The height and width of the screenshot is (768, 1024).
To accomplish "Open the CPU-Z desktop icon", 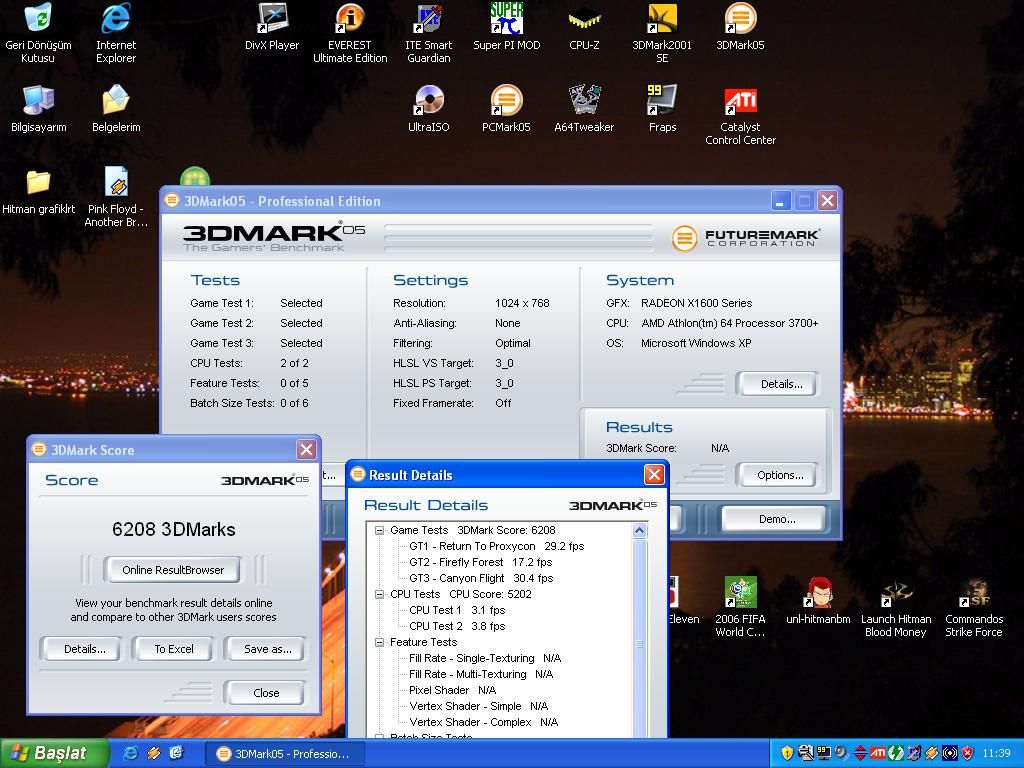I will pos(584,27).
